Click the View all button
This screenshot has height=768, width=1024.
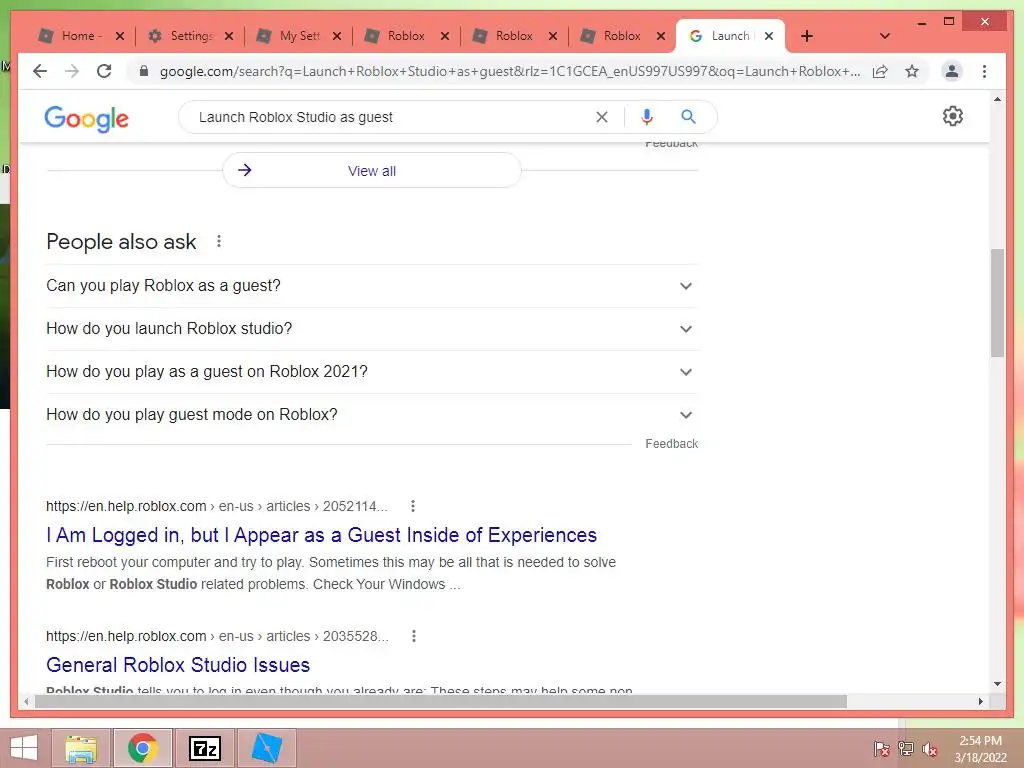[x=372, y=171]
